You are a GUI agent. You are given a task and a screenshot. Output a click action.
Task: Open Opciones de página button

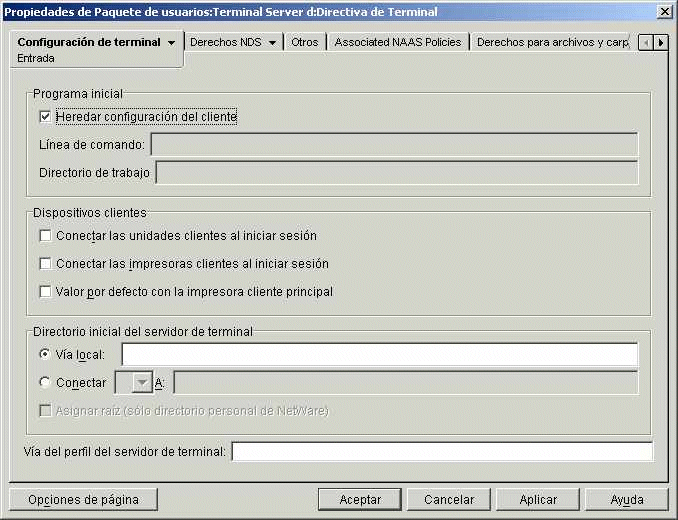(x=83, y=500)
